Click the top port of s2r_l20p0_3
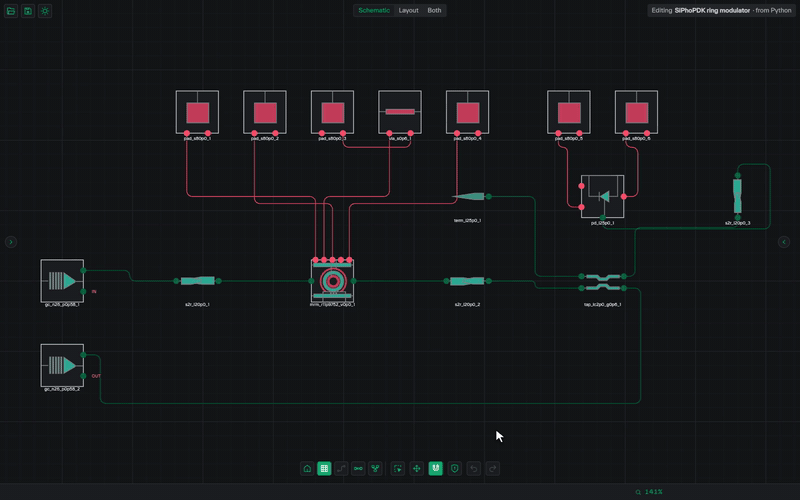 click(737, 176)
